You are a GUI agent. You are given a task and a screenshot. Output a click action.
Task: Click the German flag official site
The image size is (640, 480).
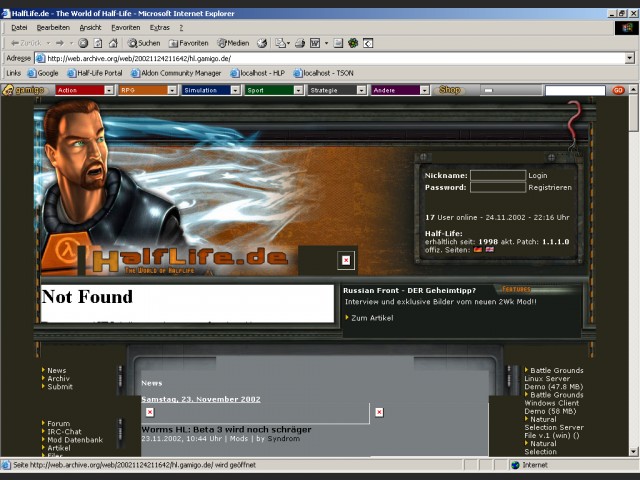(478, 249)
